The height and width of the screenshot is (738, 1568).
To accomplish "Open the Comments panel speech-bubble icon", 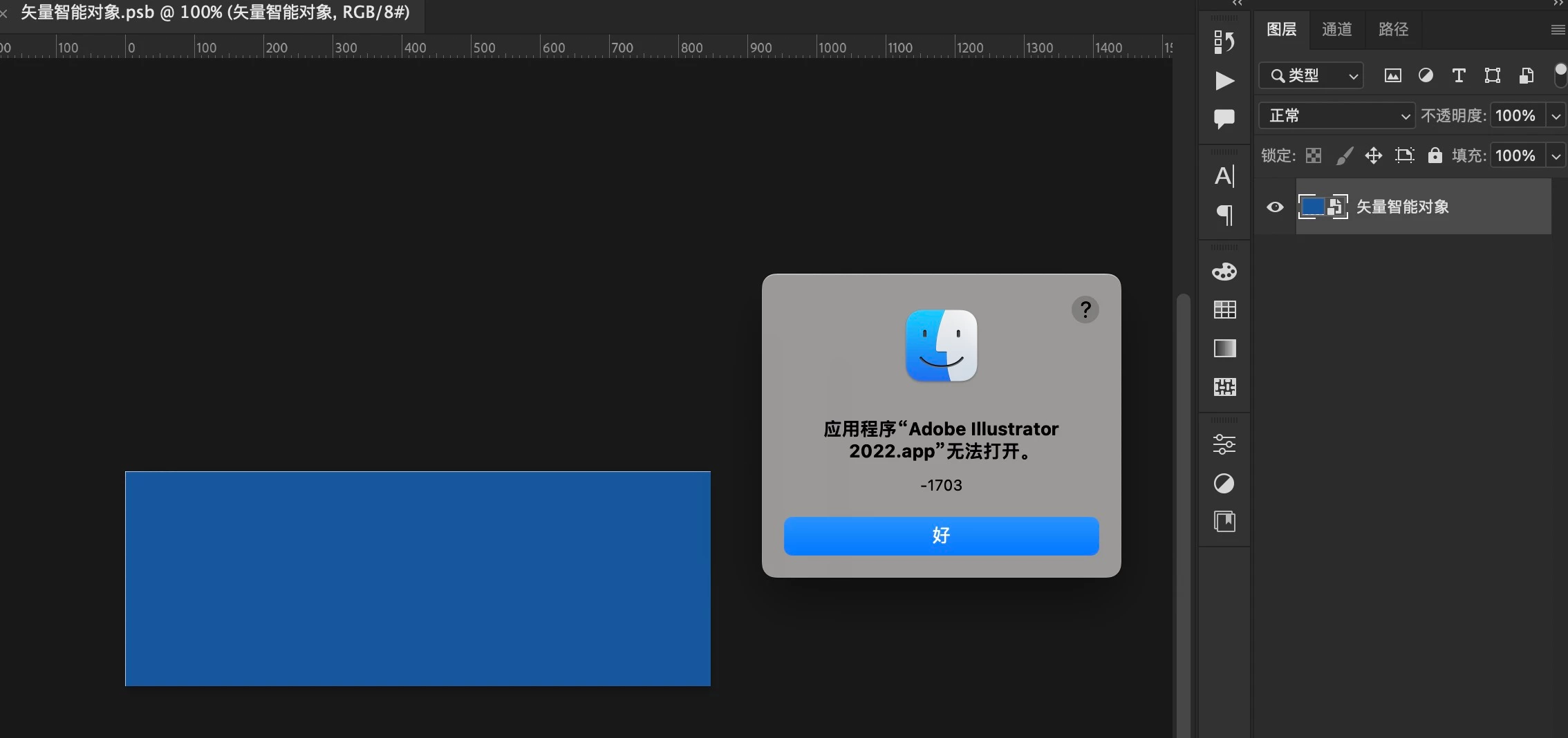I will click(1224, 119).
